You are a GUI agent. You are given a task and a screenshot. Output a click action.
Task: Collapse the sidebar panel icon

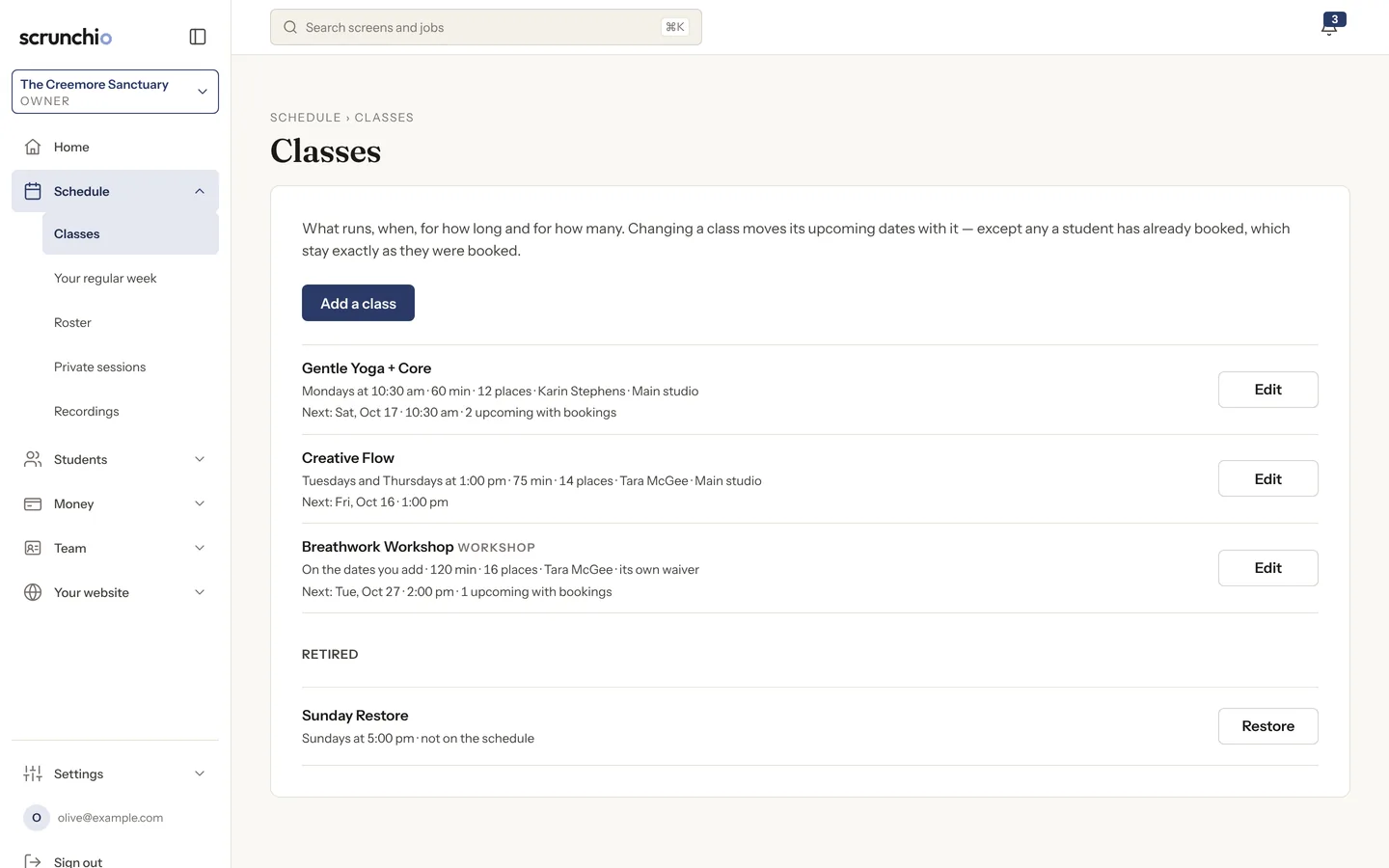click(198, 37)
